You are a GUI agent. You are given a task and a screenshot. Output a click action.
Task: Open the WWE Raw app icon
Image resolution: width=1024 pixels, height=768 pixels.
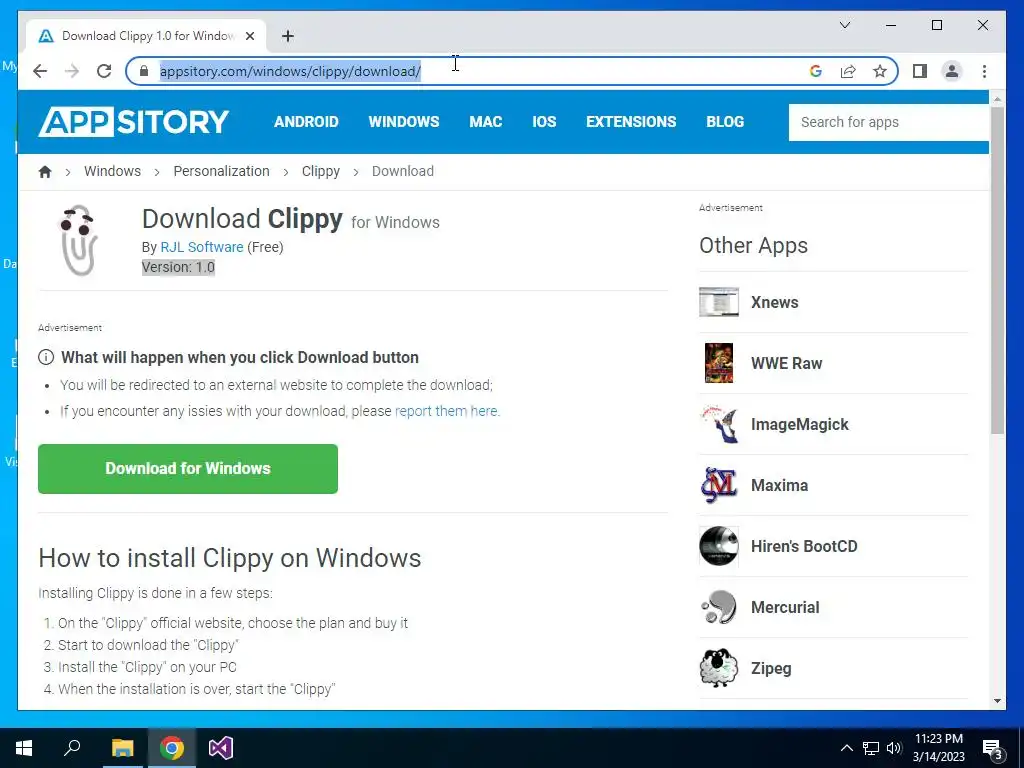(x=718, y=363)
